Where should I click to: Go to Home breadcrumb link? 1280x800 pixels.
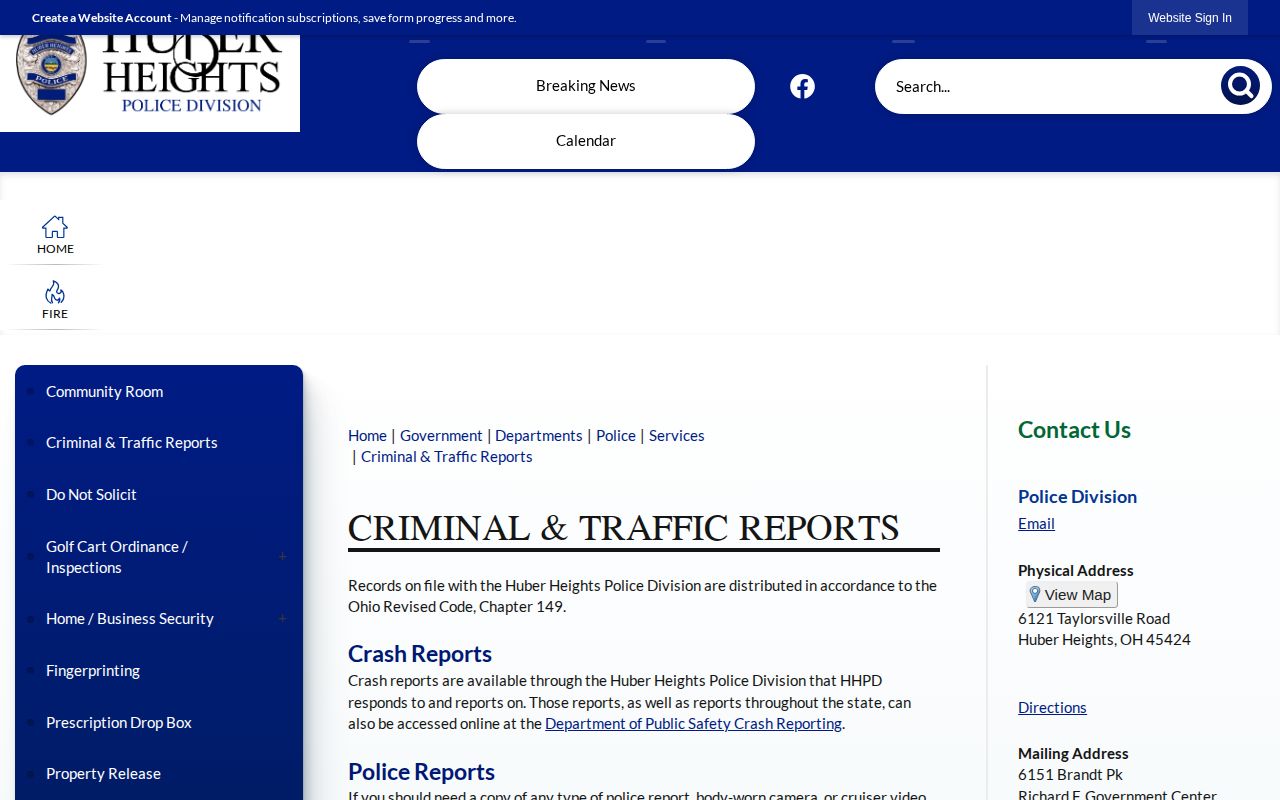coord(367,435)
